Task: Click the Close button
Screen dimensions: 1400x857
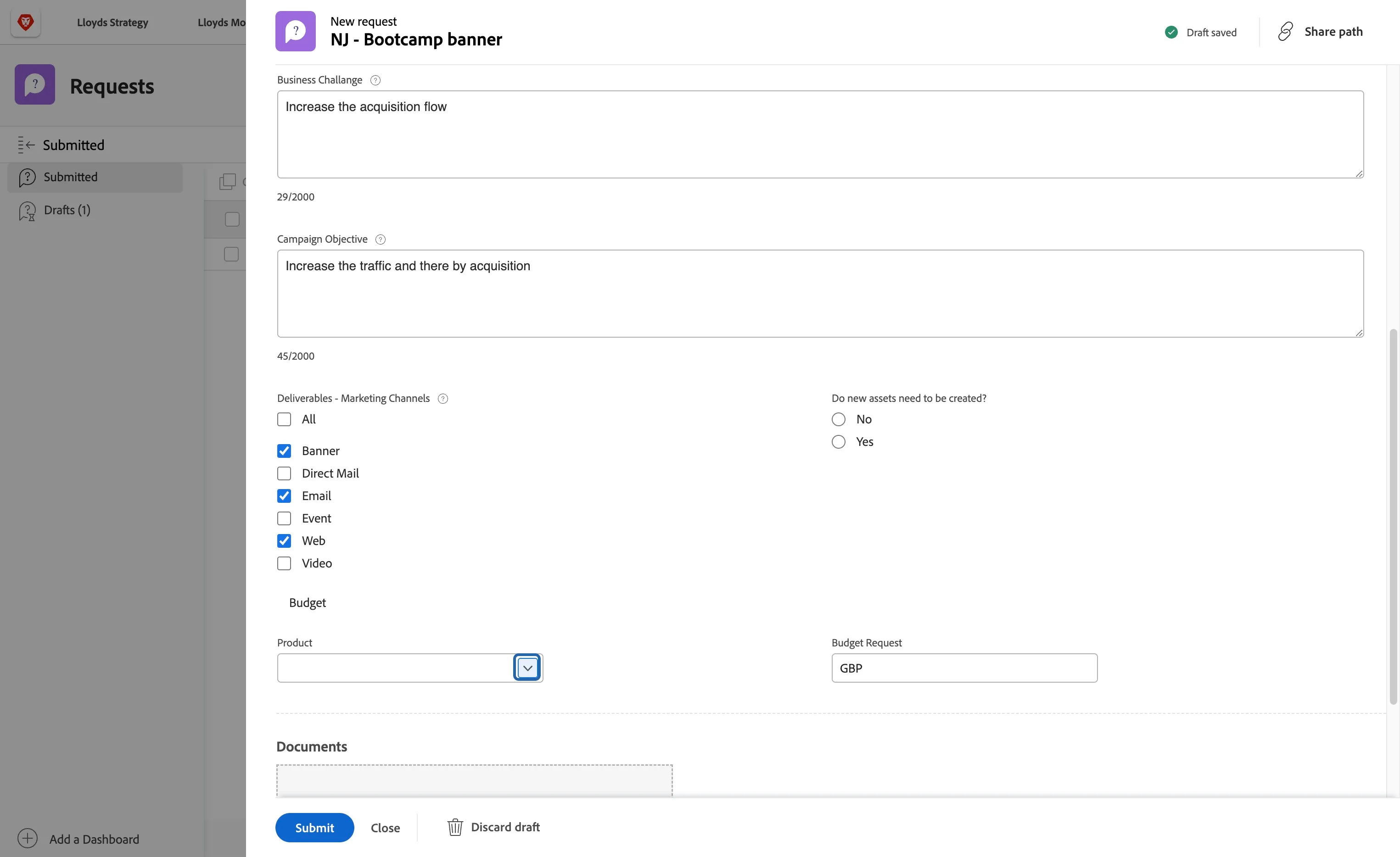Action: pos(385,828)
